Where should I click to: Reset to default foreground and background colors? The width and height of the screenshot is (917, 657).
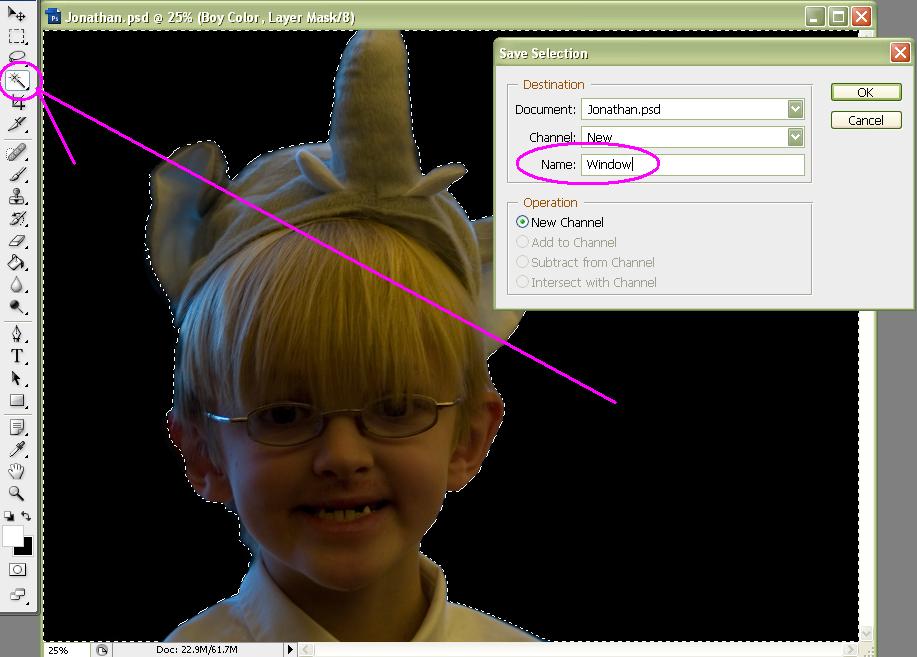[9, 516]
